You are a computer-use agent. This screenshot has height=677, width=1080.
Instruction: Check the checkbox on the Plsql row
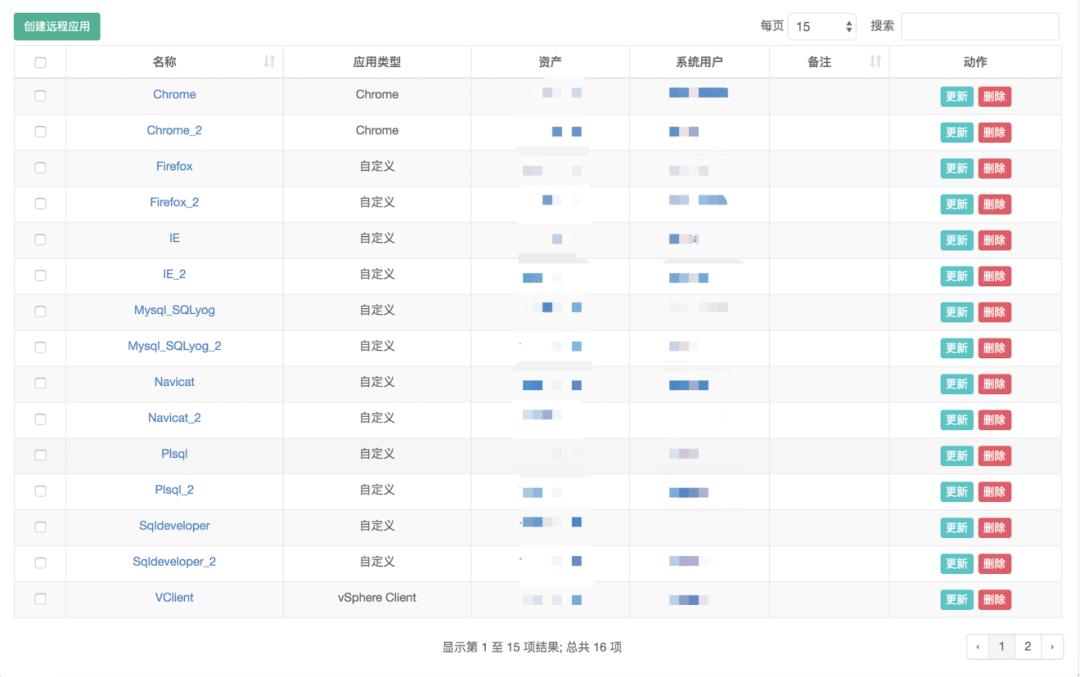point(40,455)
